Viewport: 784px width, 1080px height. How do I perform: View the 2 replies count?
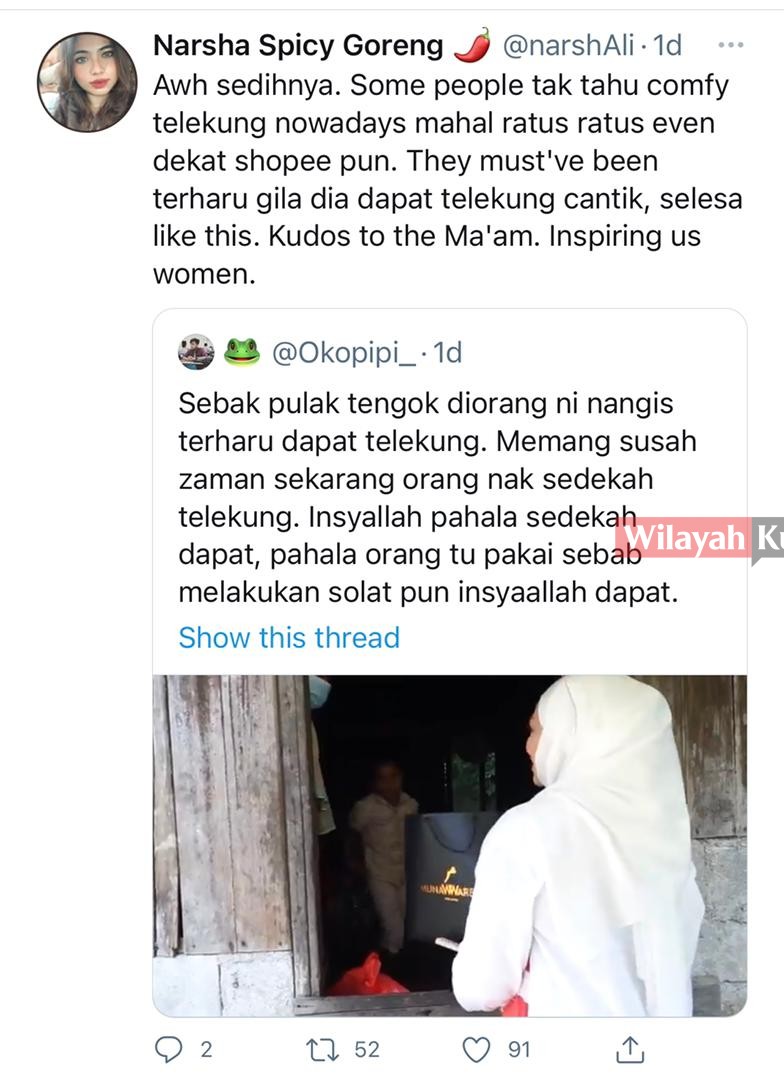206,1050
